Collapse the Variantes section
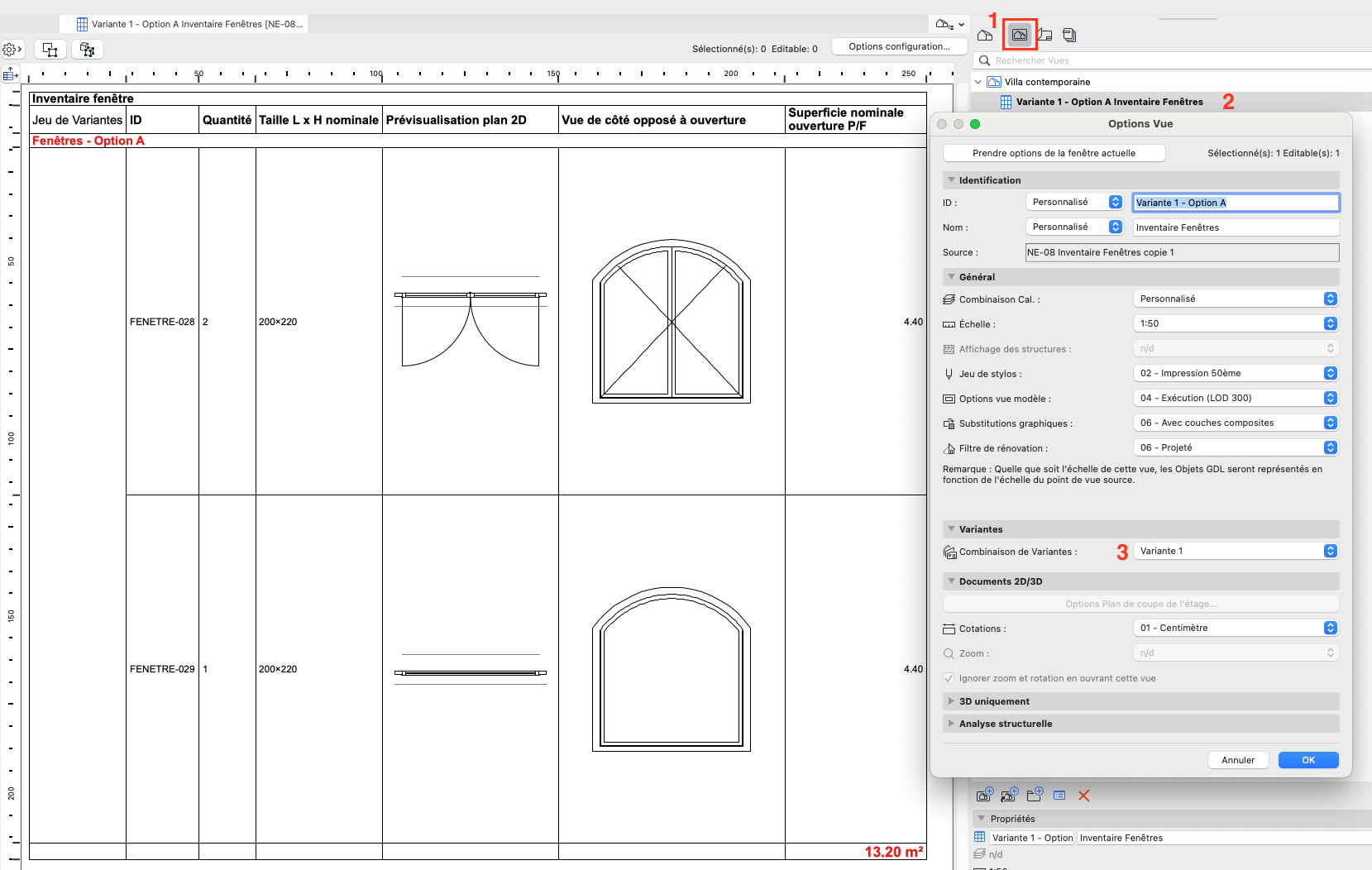Screen dimensions: 1372x870 tap(951, 529)
